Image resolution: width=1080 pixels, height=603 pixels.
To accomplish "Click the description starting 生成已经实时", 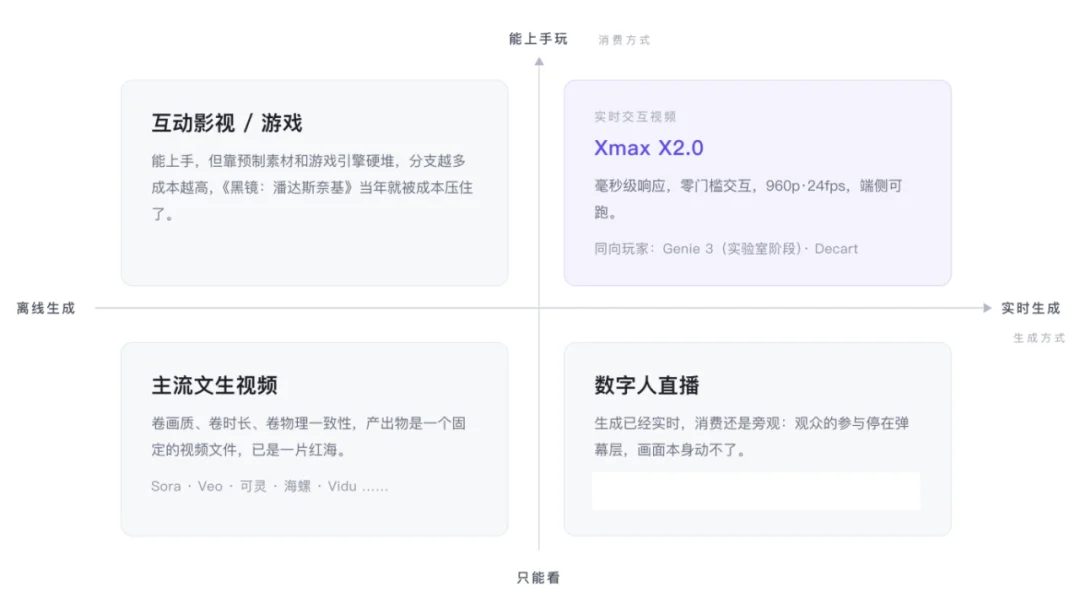I will coord(751,436).
